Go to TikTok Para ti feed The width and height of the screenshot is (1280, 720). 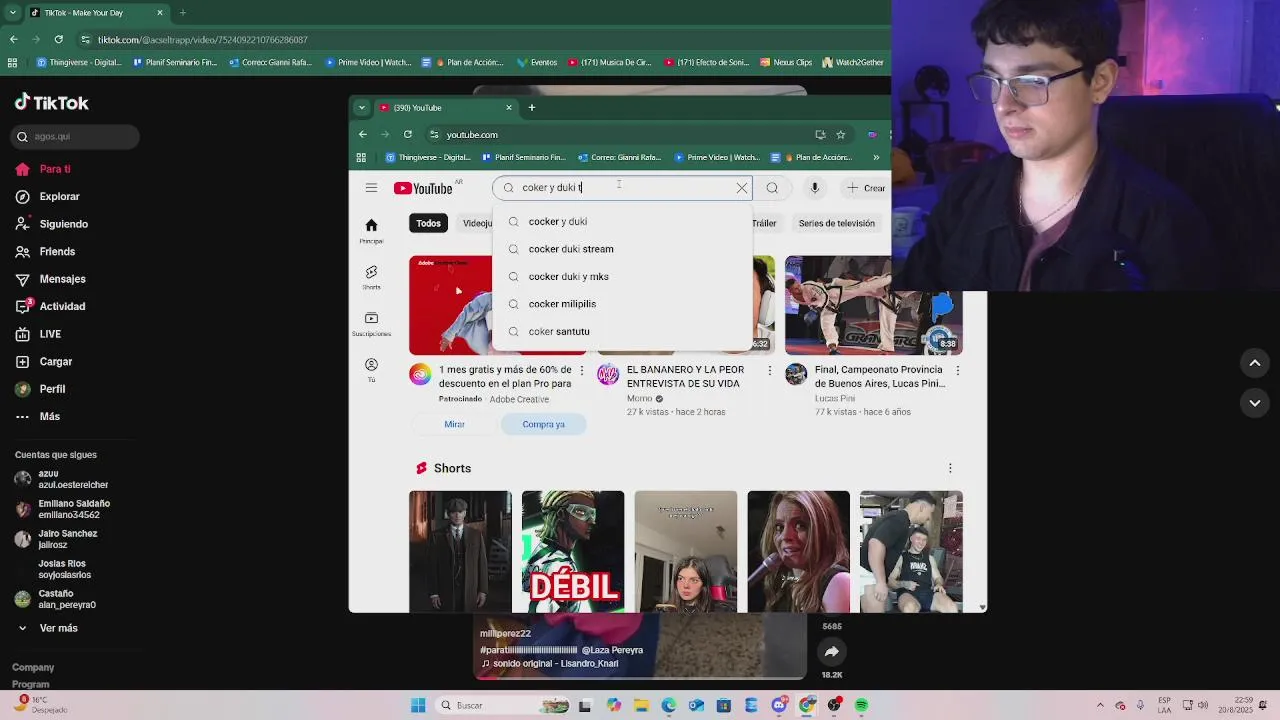pyautogui.click(x=43, y=169)
